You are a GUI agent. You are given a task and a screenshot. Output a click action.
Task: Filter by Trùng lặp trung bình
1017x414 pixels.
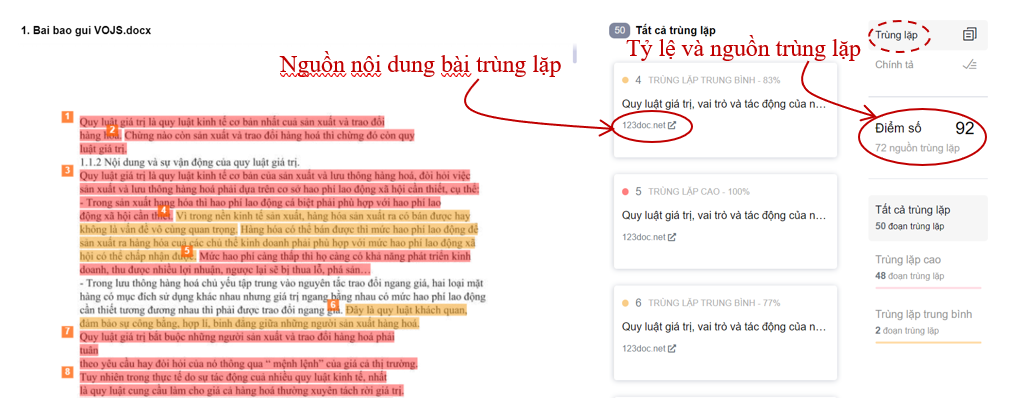(927, 322)
